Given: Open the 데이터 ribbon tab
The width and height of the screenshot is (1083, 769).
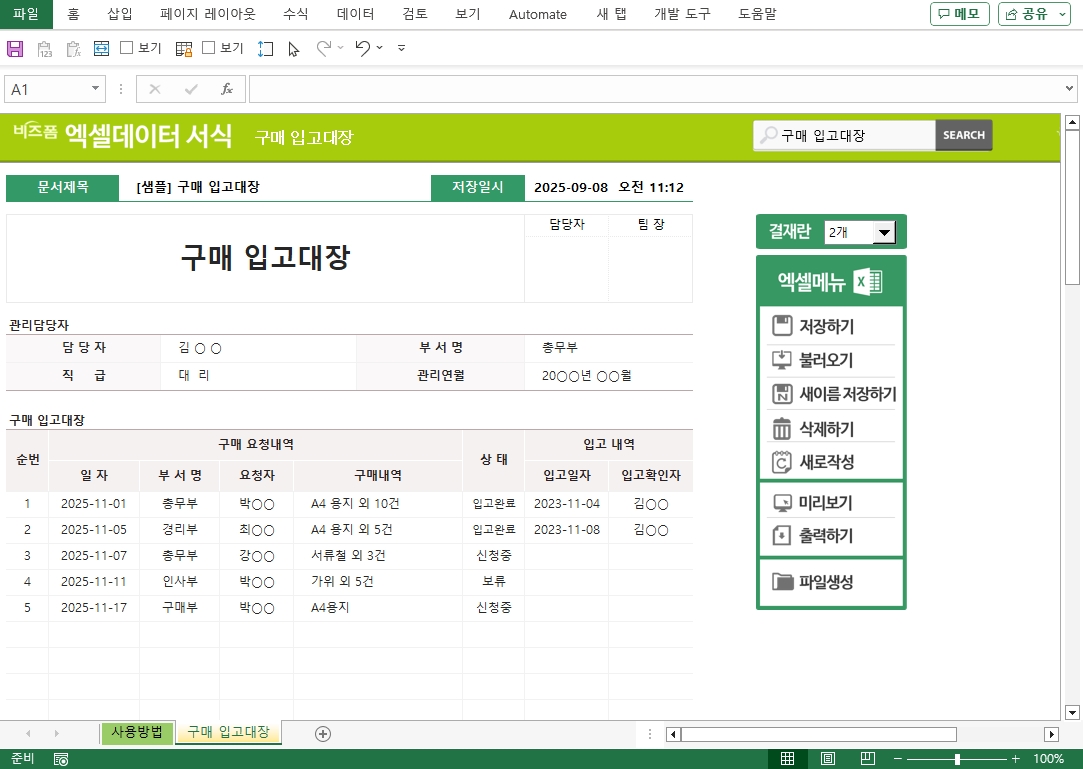Looking at the screenshot, I should click(355, 14).
